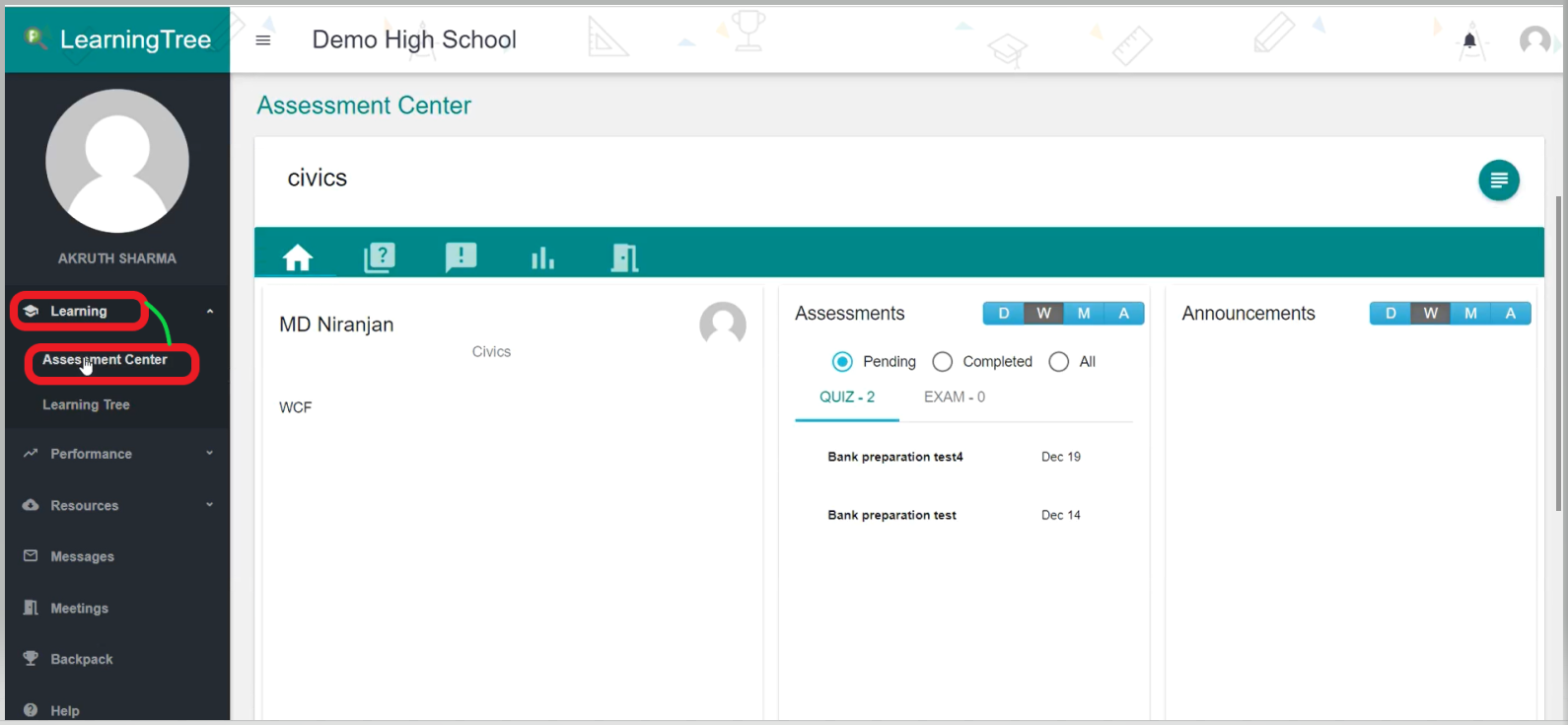Click the vertical page scrollbar

click(1558, 353)
